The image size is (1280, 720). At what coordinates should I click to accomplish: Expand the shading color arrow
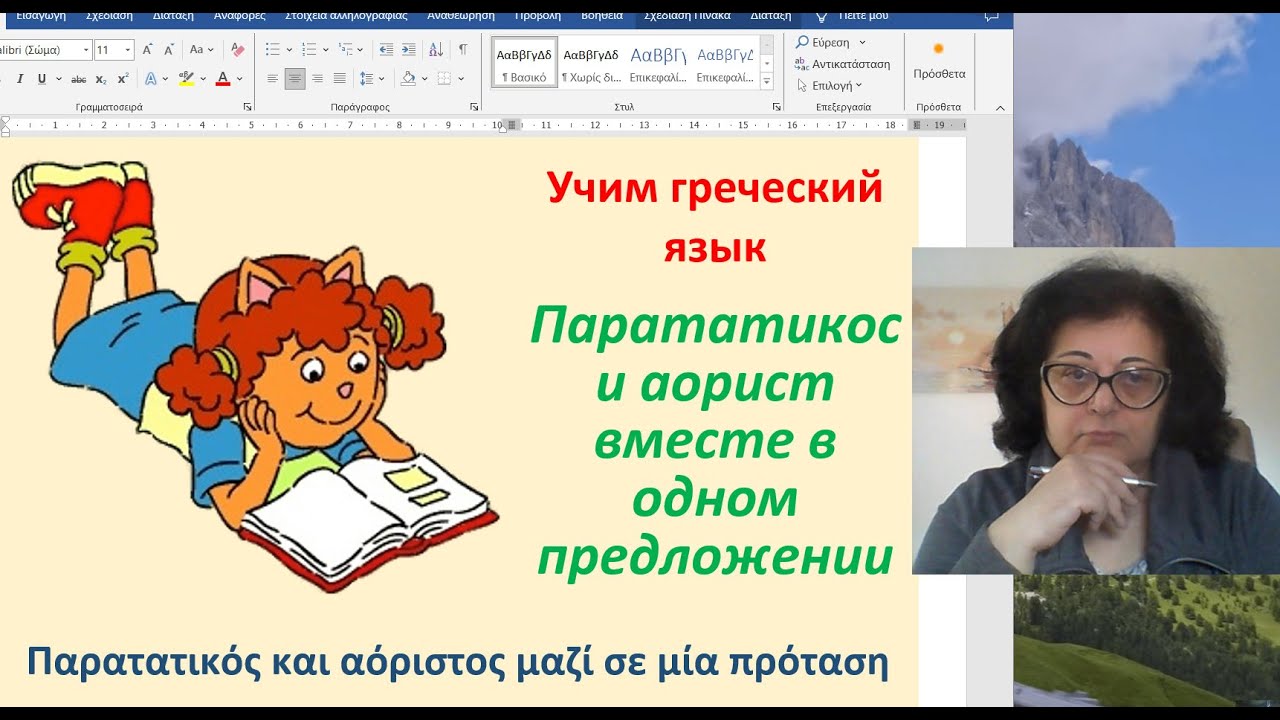(424, 78)
